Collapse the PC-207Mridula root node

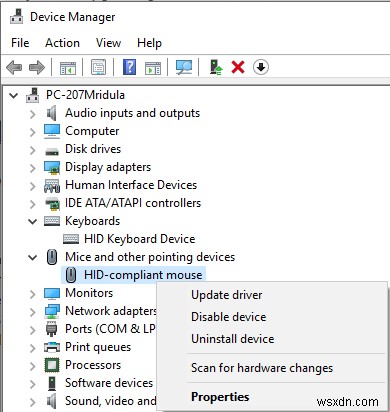14,96
